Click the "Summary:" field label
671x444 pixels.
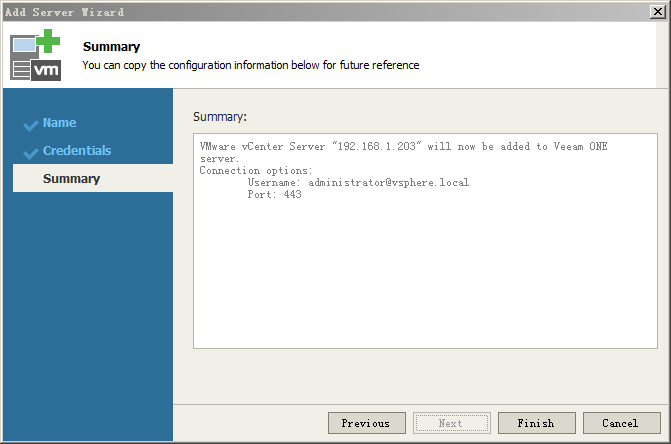(x=220, y=117)
